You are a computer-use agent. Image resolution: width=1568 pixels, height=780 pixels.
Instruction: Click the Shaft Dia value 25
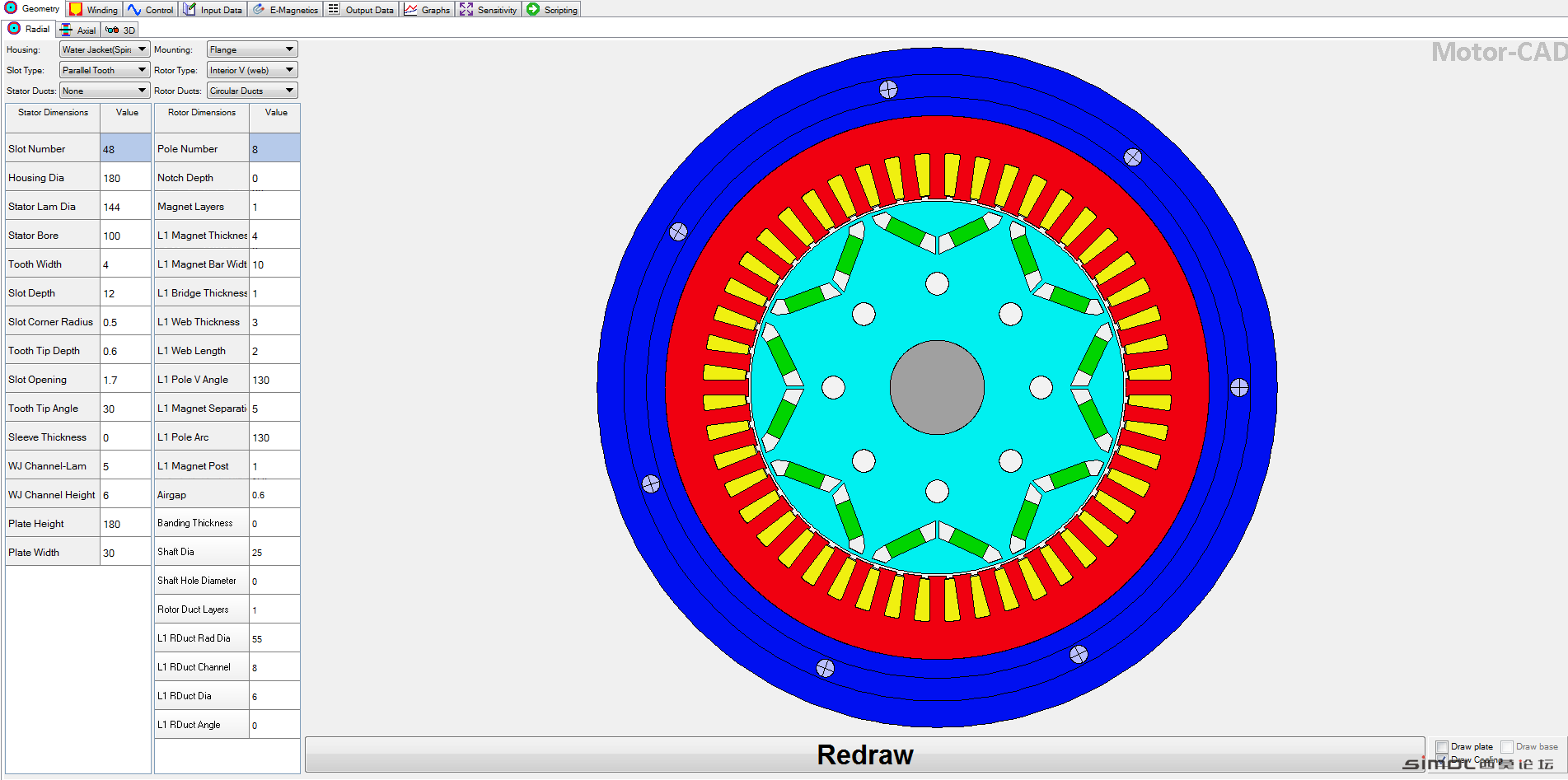point(274,552)
